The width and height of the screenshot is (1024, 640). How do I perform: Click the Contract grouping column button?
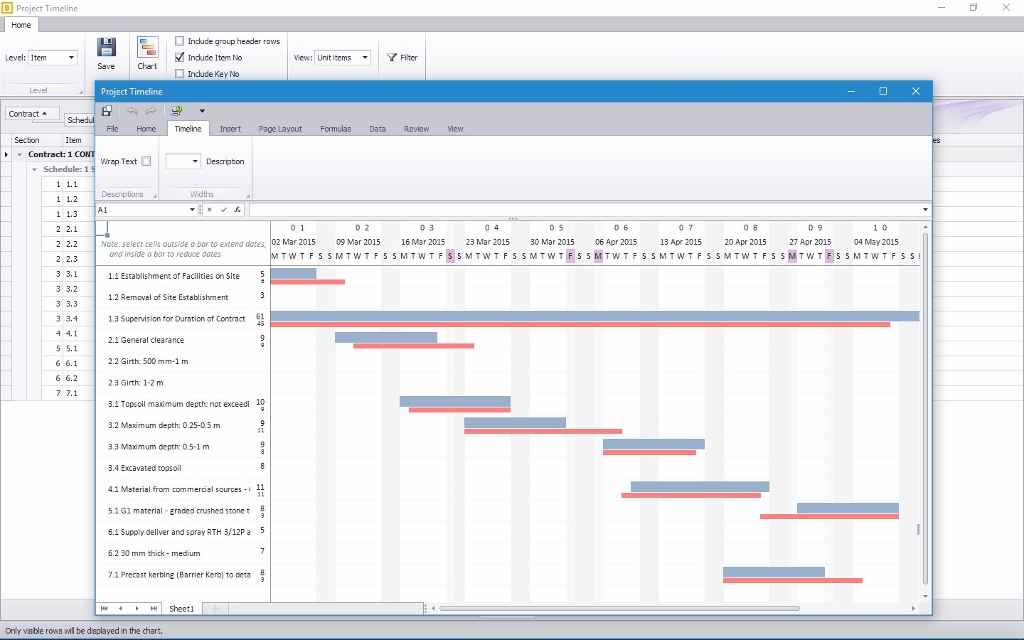(x=33, y=114)
